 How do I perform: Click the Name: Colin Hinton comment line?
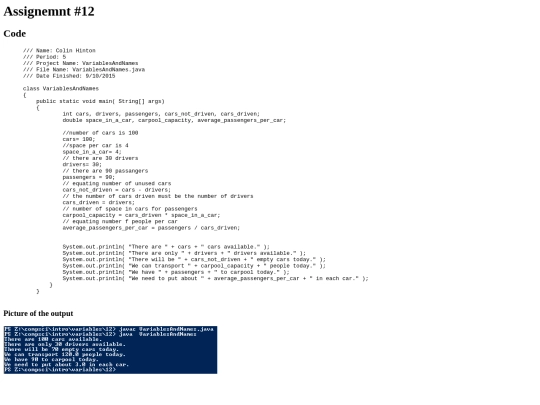click(x=59, y=51)
